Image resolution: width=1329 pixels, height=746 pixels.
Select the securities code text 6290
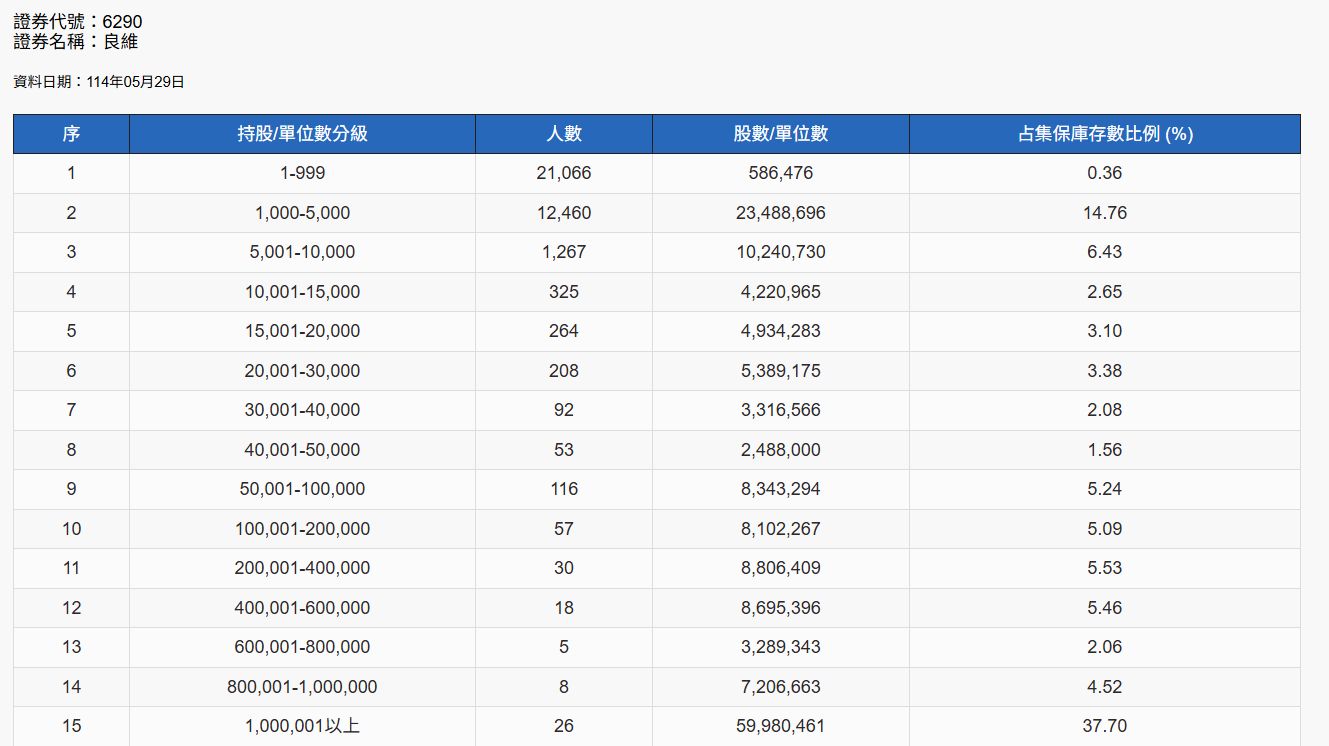point(123,21)
